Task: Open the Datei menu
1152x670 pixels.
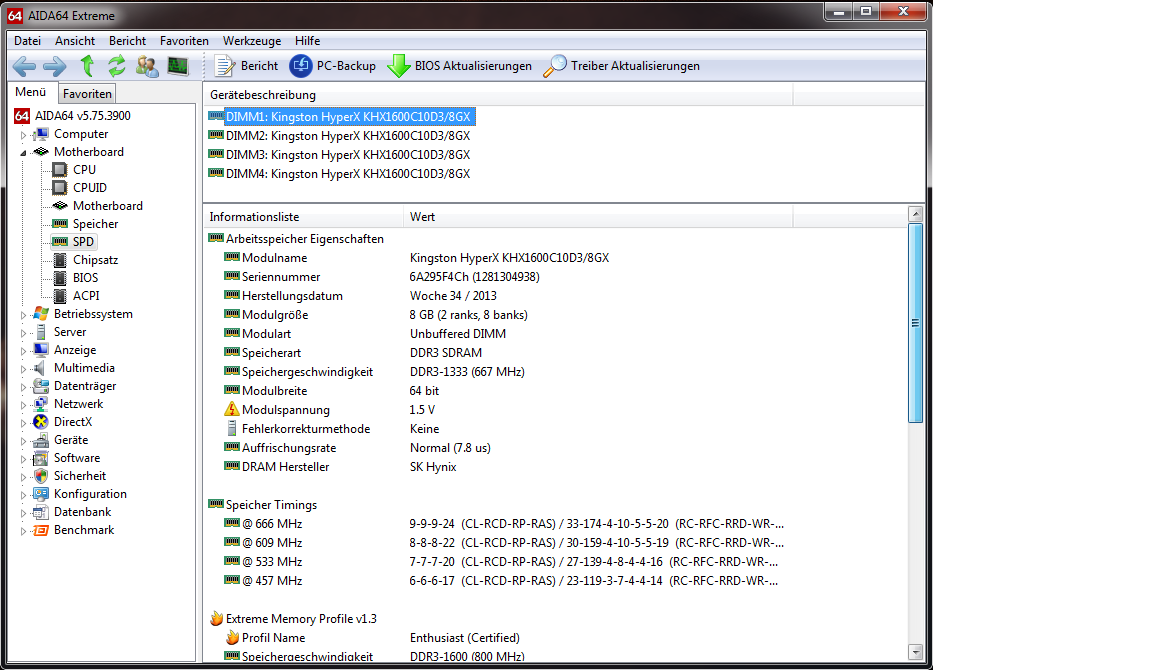Action: (x=28, y=41)
